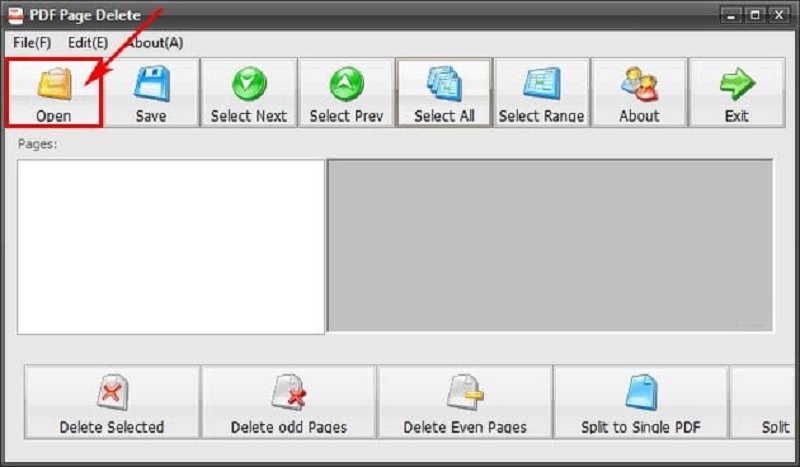The width and height of the screenshot is (800, 467).
Task: Click inside the empty Pages list box
Action: point(171,247)
